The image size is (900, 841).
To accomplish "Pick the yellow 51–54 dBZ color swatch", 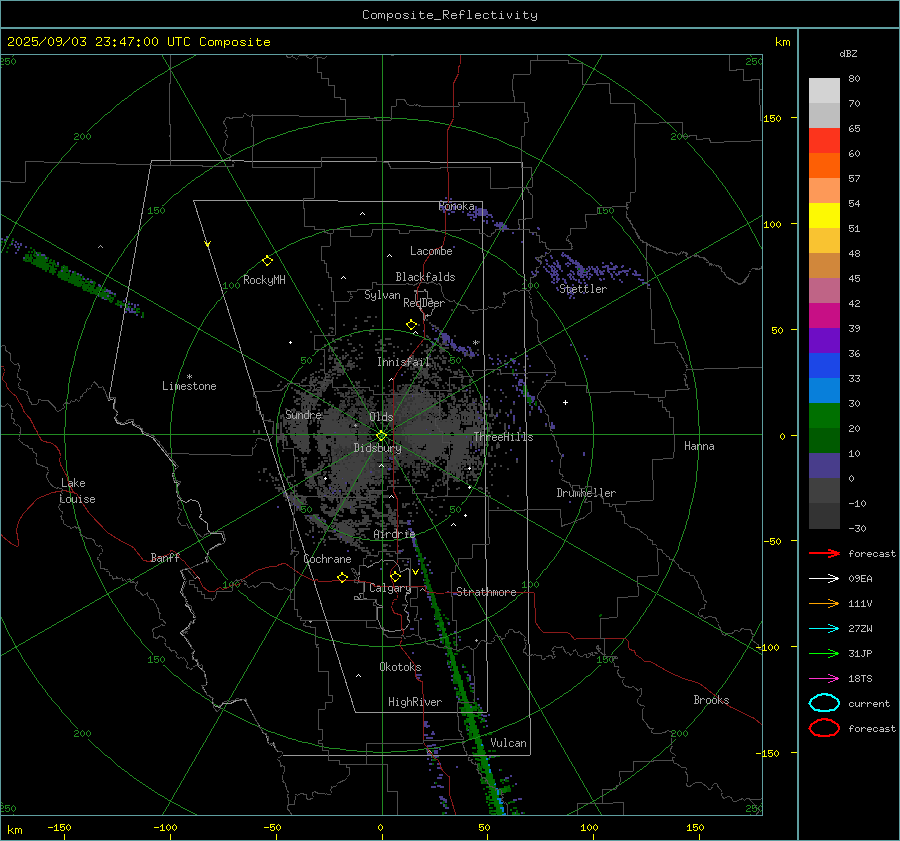I will coord(824,216).
